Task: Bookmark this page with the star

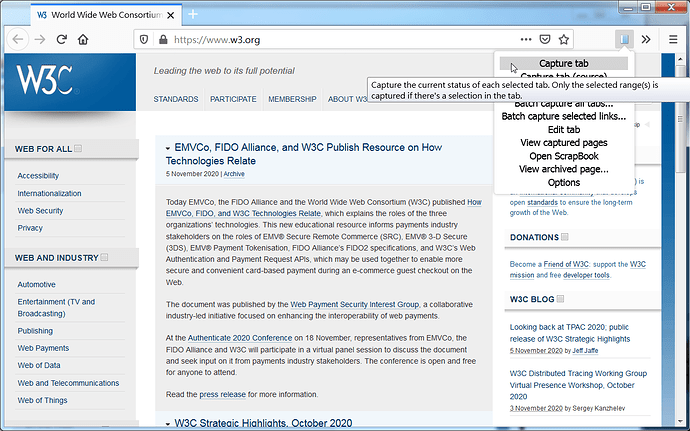Action: click(564, 40)
